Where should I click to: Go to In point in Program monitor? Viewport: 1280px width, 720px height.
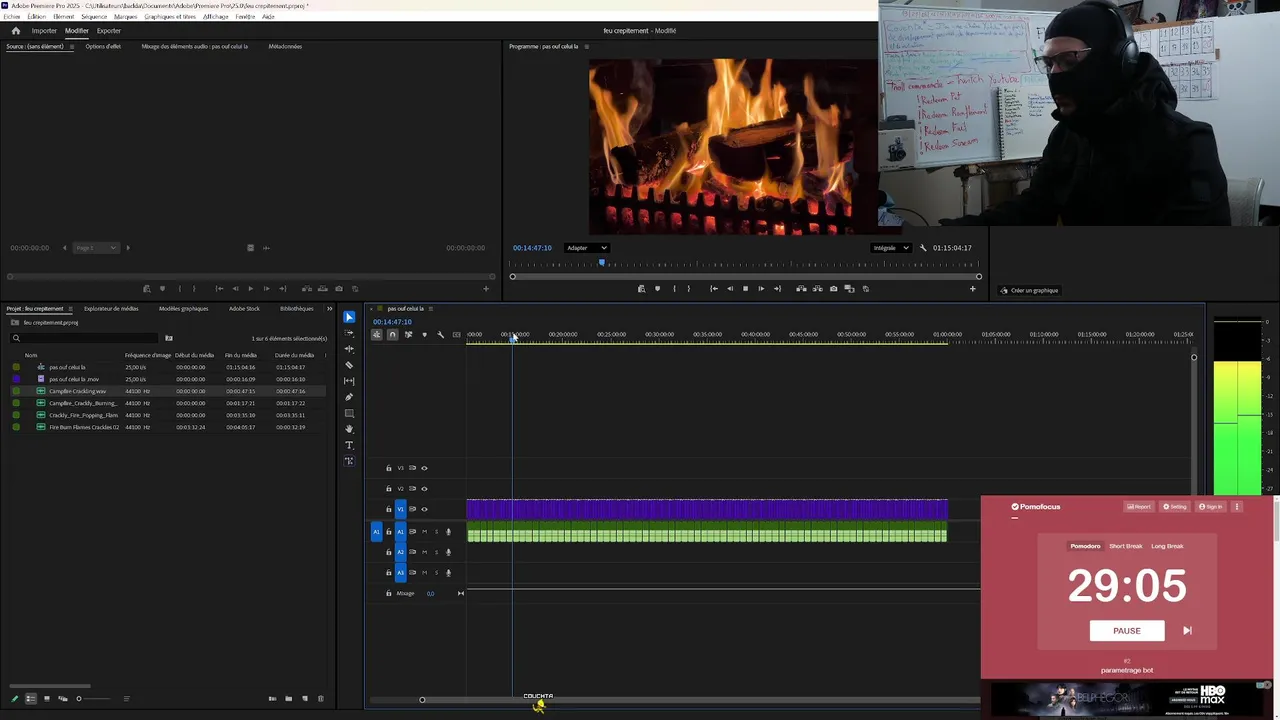713,289
